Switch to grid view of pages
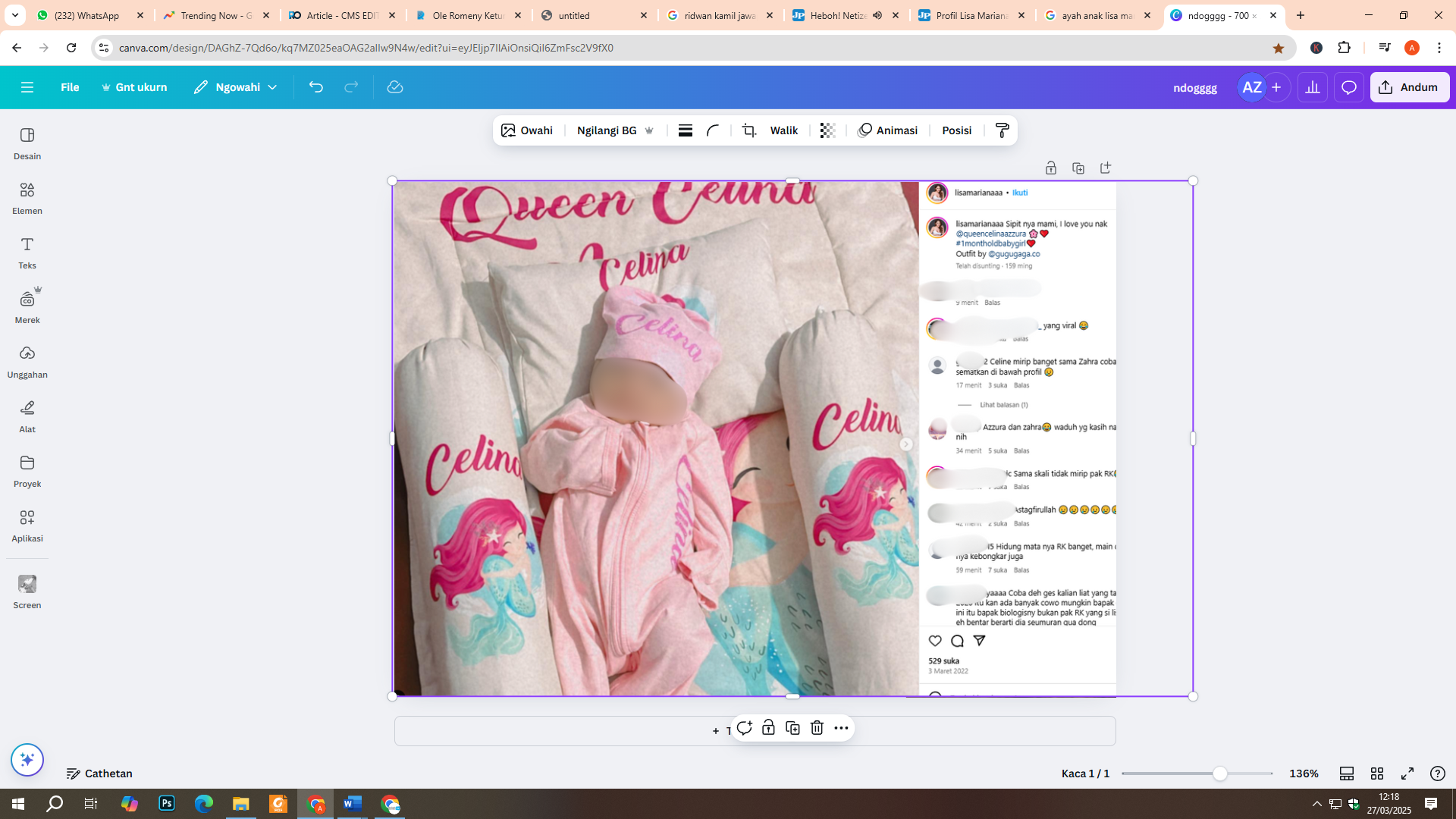Screen dimensions: 1456x819 pos(1377,773)
